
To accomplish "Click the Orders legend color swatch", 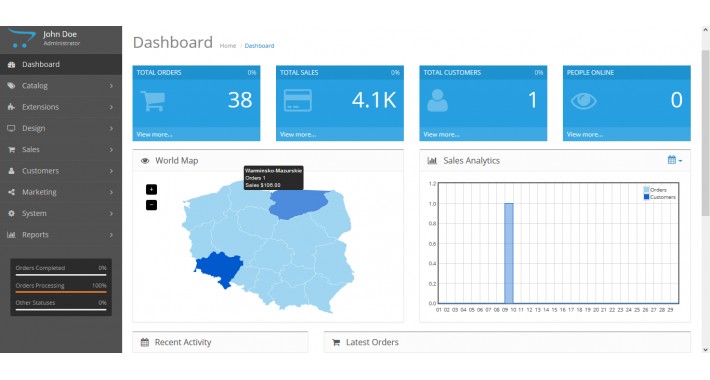I will (x=646, y=190).
